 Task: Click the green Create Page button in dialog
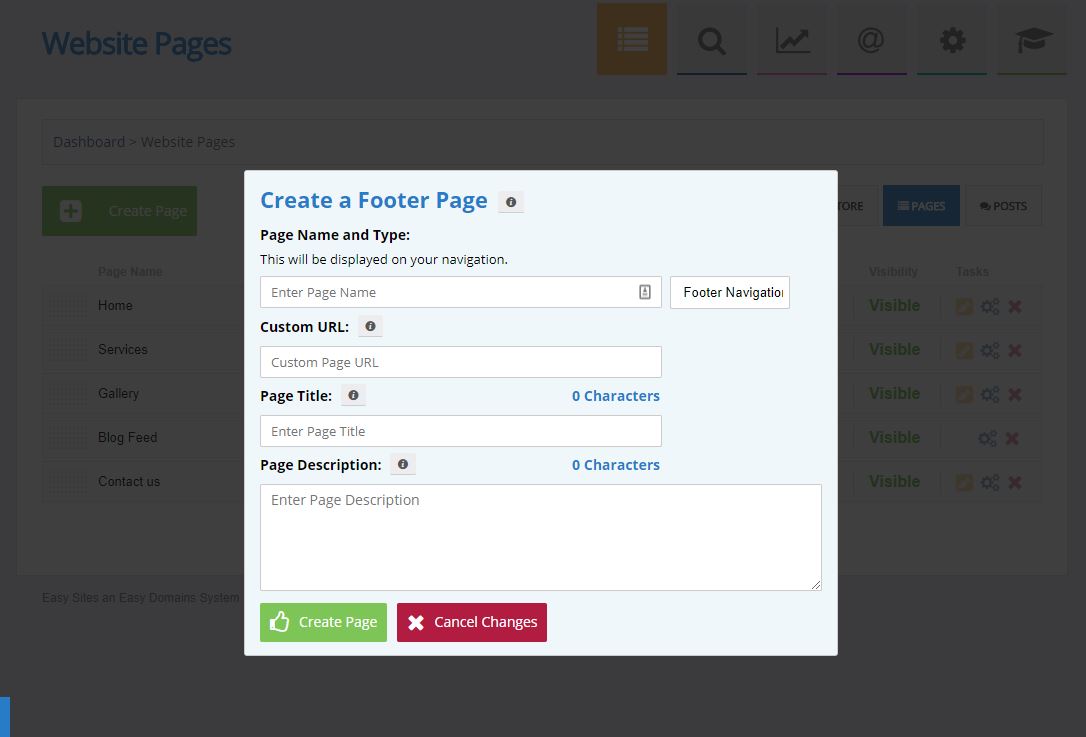click(x=323, y=622)
